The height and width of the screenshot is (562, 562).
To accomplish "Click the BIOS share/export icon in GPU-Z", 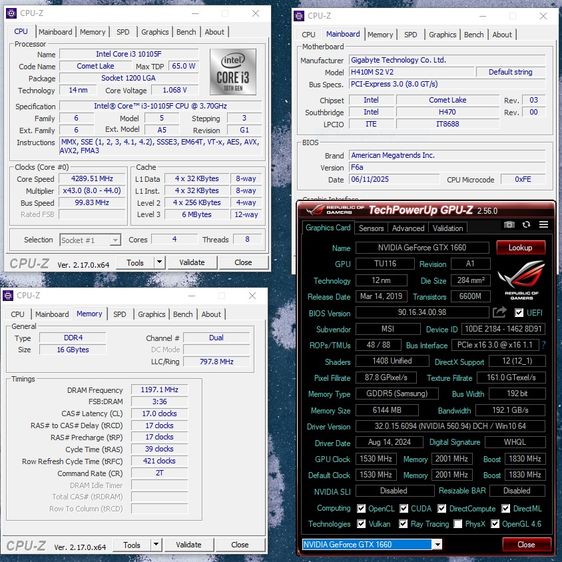I will pos(500,313).
